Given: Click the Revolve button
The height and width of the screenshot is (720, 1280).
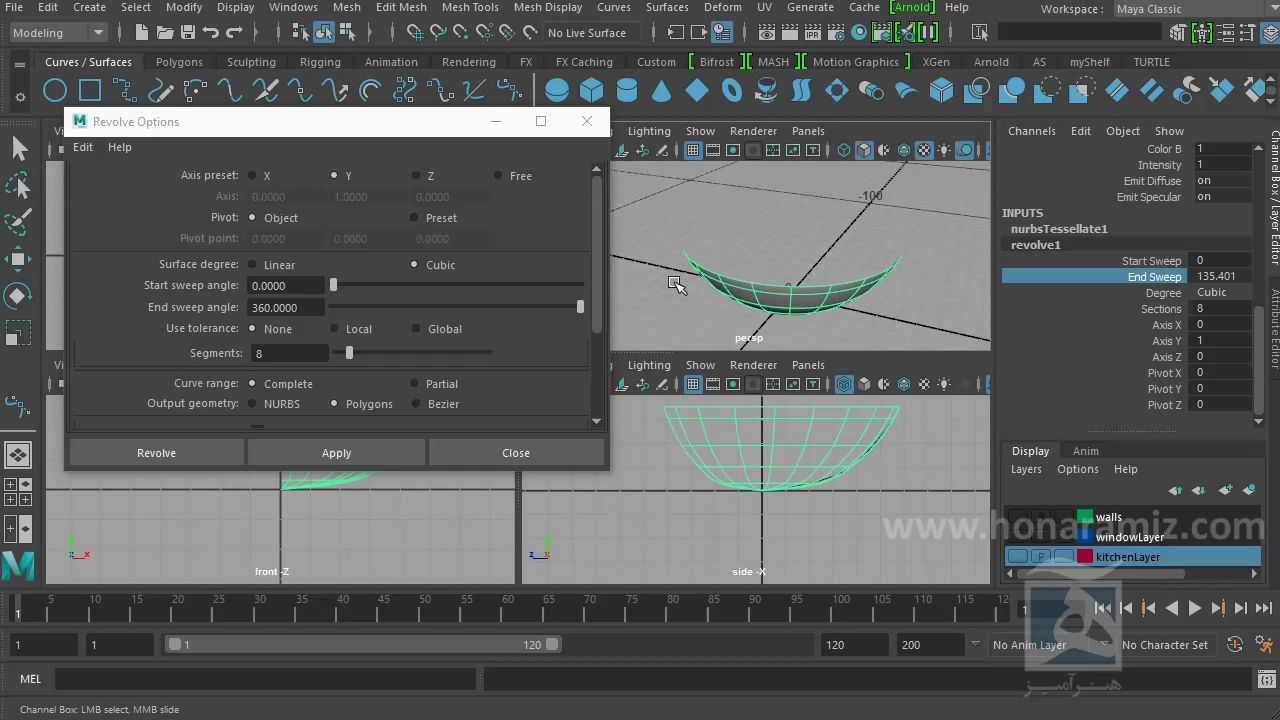Looking at the screenshot, I should click(156, 453).
